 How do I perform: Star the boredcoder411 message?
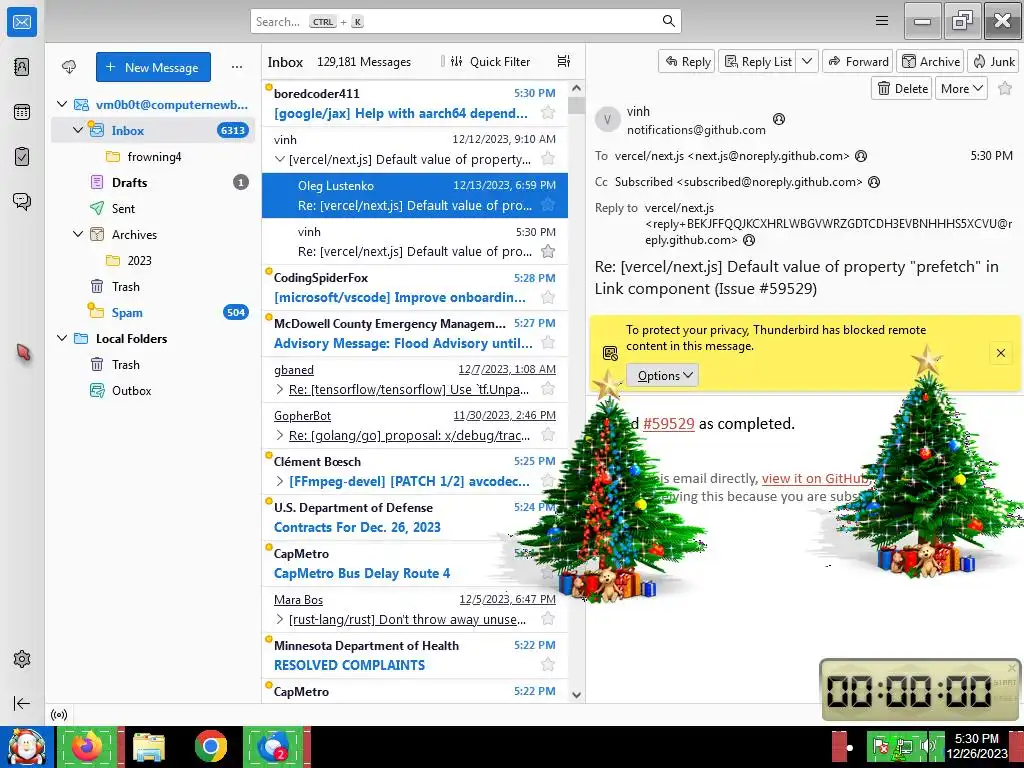click(x=548, y=113)
